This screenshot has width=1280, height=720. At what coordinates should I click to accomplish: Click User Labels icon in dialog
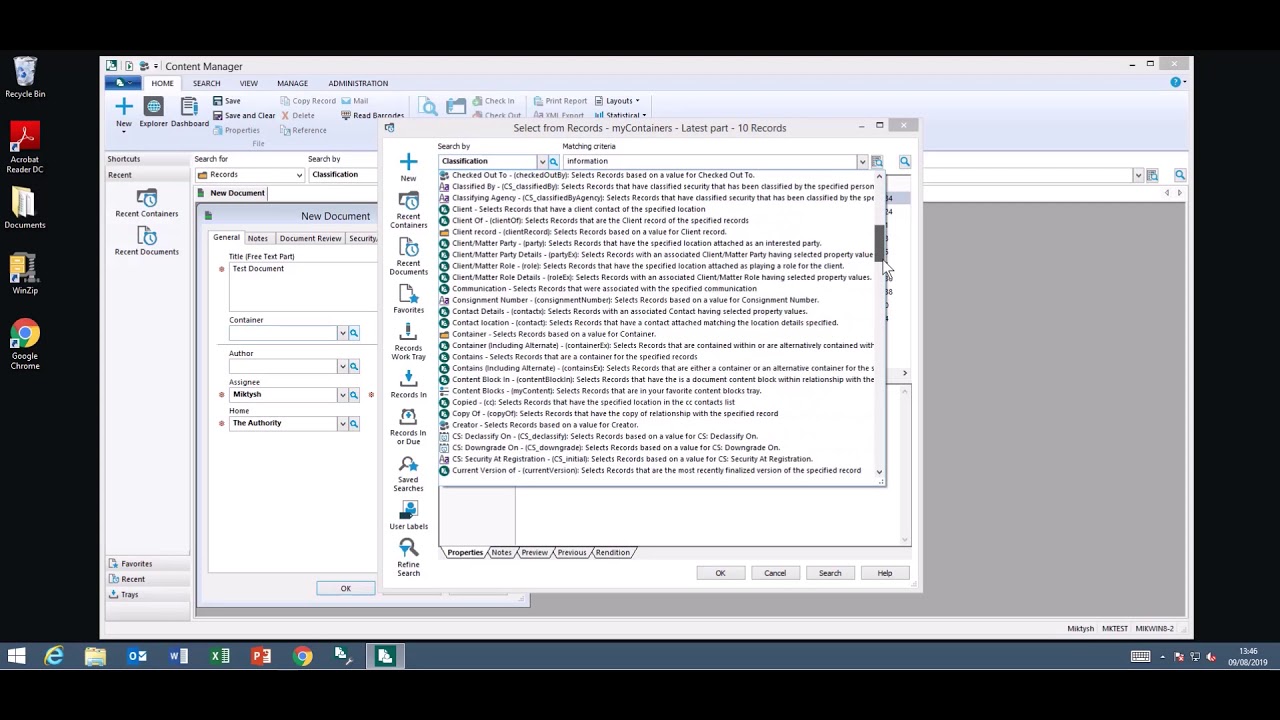point(408,515)
